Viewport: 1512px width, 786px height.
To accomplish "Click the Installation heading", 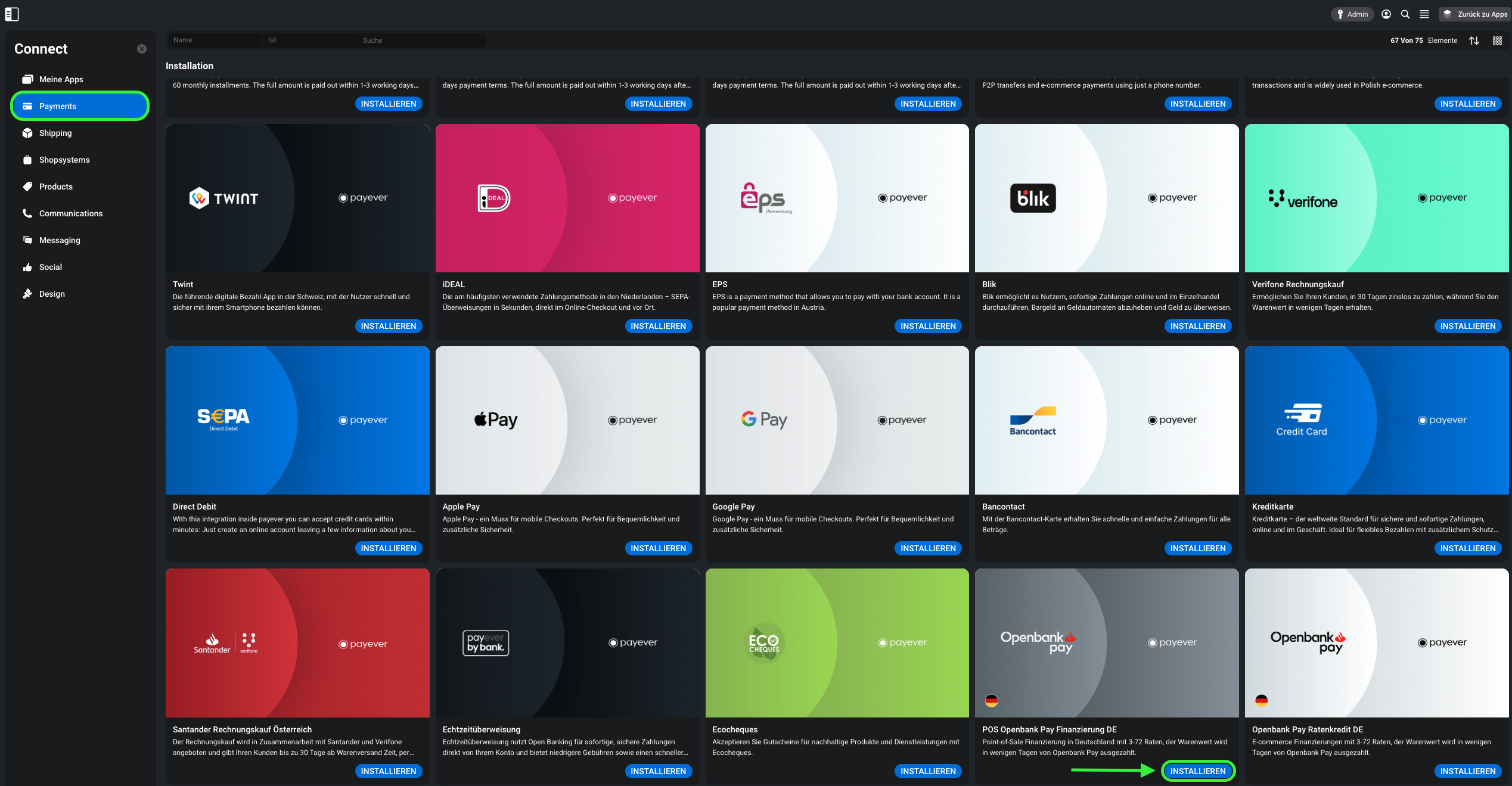I will [x=190, y=66].
